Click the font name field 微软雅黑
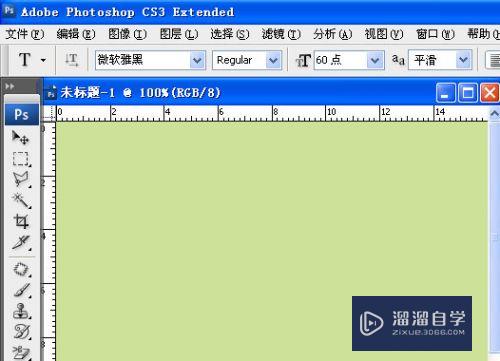Viewport: 500px width, 361px height. [x=143, y=60]
